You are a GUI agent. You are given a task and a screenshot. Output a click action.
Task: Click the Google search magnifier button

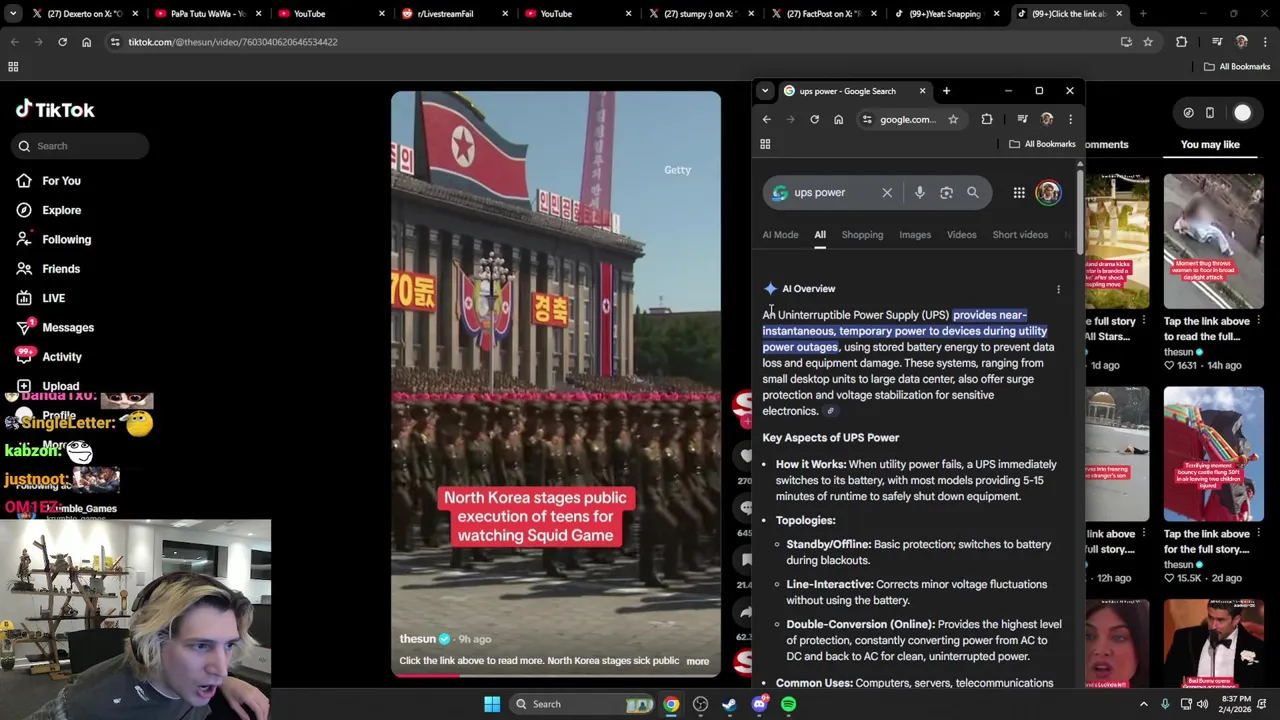click(973, 193)
